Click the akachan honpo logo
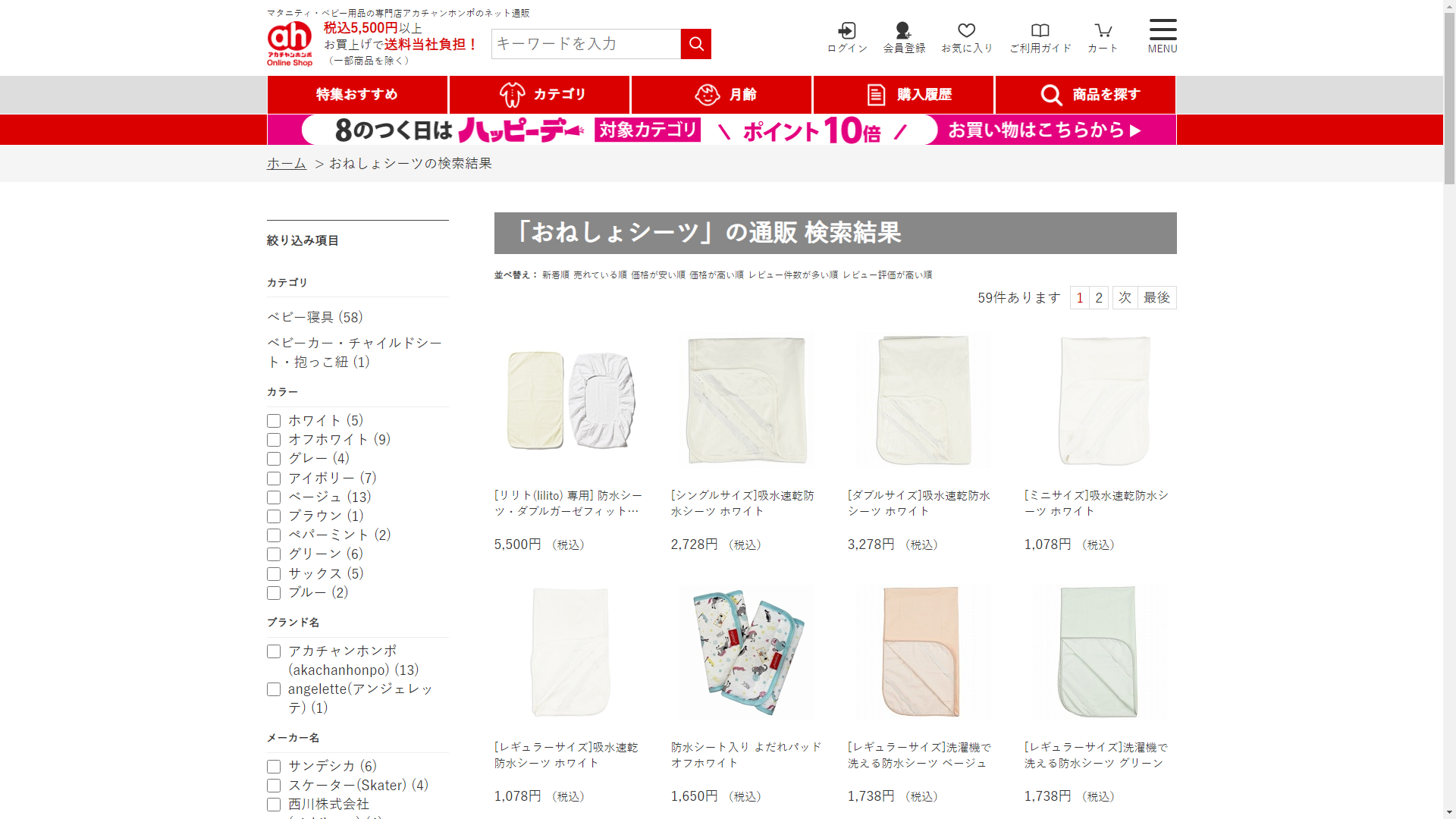 (x=290, y=43)
